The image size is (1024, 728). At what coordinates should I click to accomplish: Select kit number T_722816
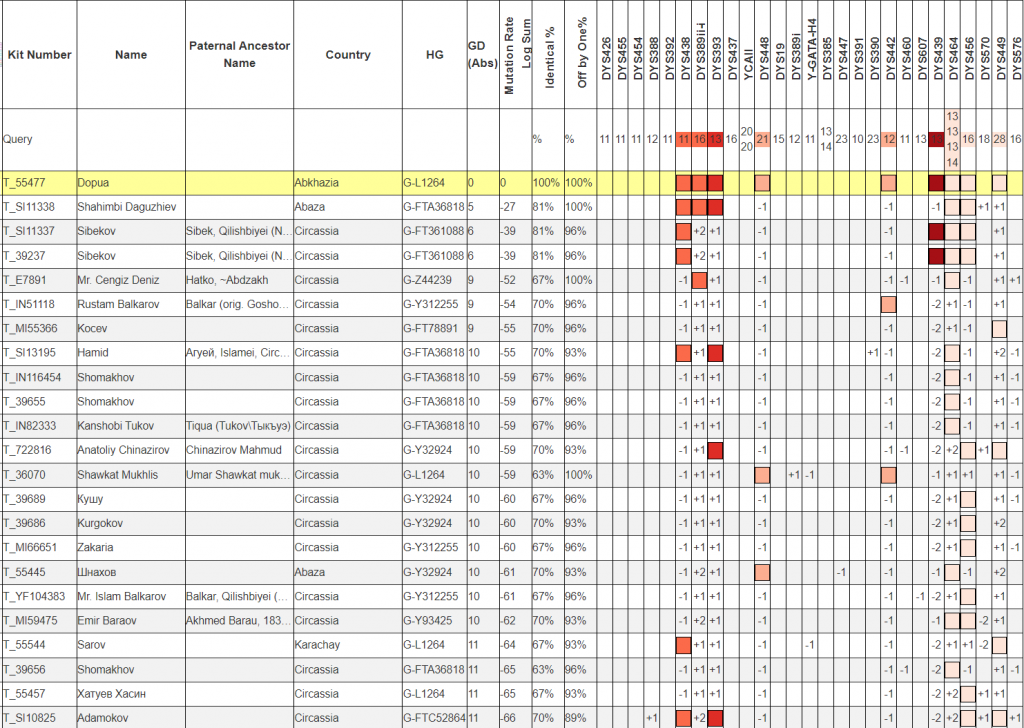[27, 450]
